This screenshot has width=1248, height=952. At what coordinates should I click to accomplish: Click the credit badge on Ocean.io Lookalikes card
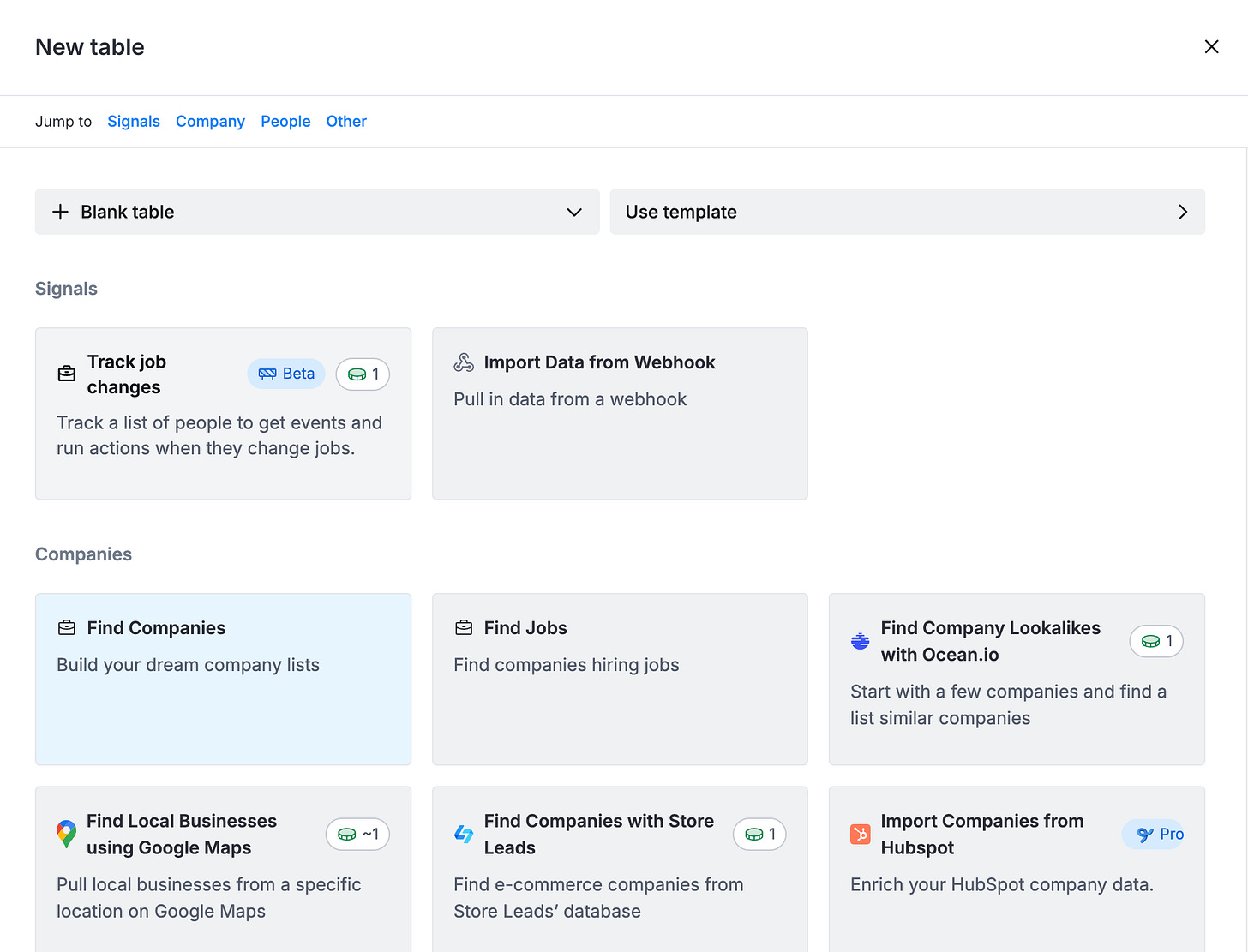point(1156,641)
